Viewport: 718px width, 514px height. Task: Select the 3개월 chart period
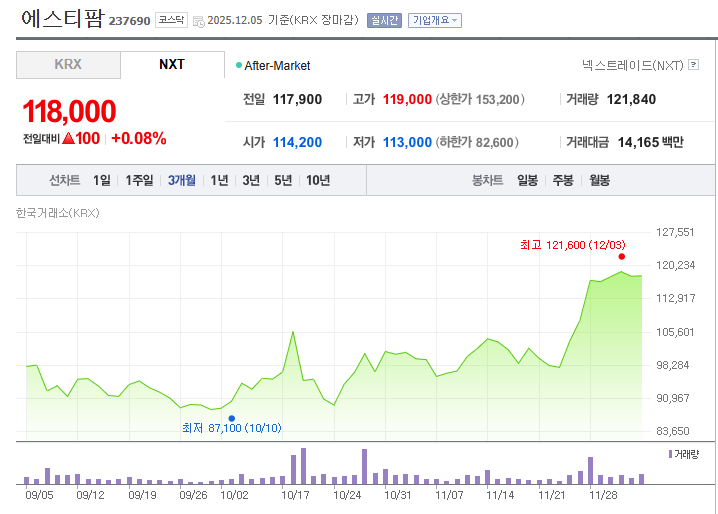pyautogui.click(x=182, y=181)
